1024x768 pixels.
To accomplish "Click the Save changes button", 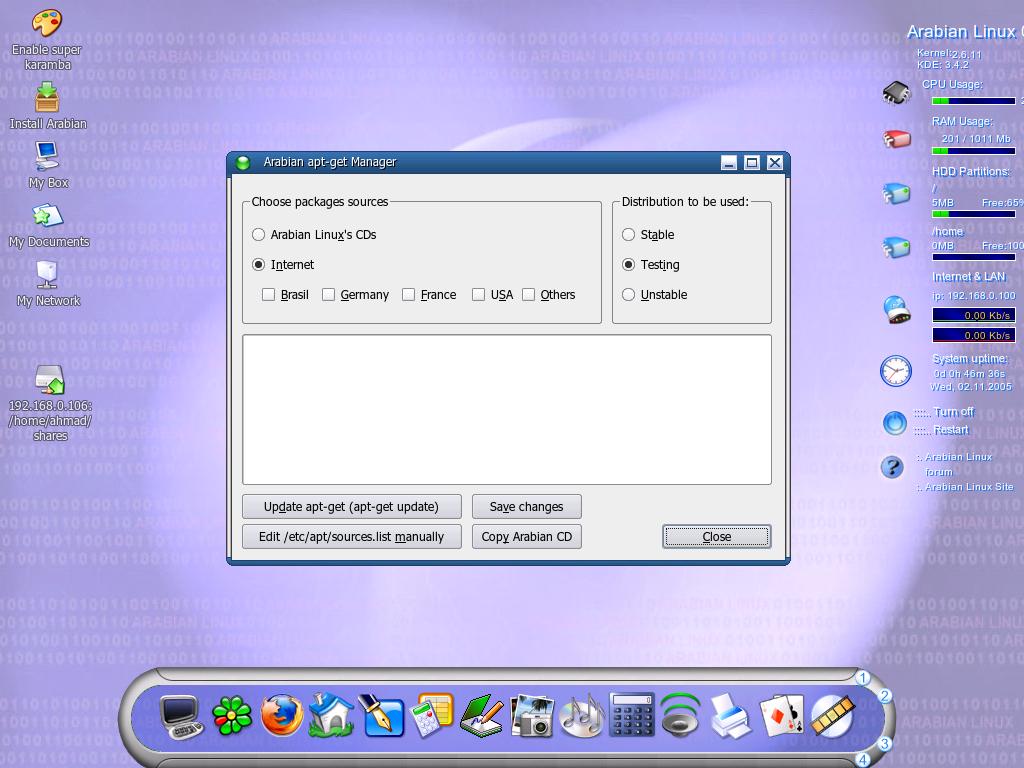I will [526, 507].
